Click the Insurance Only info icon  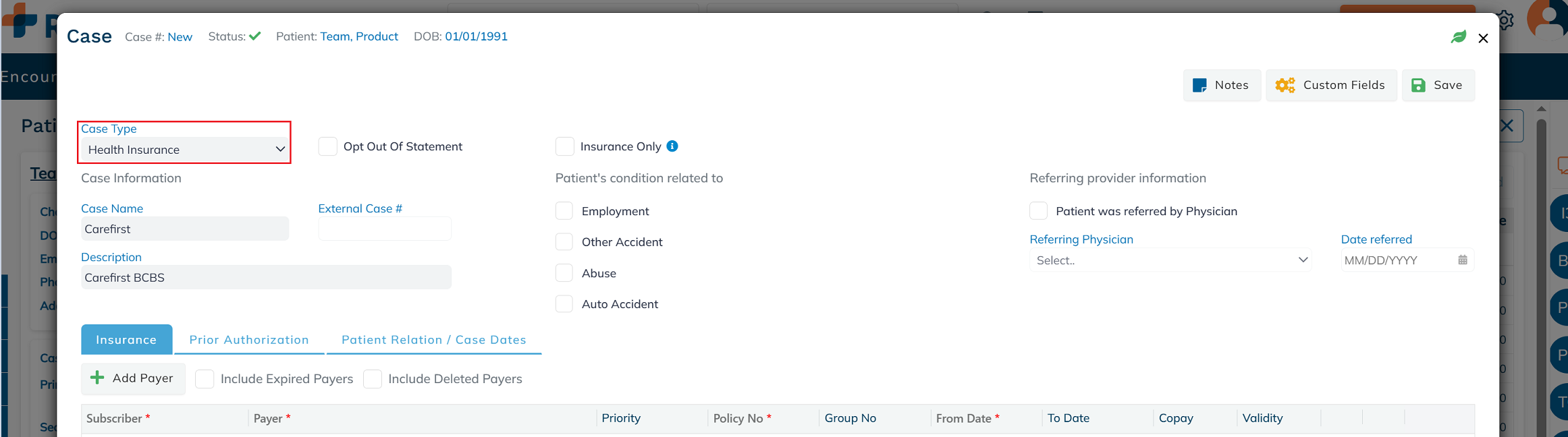(x=672, y=146)
